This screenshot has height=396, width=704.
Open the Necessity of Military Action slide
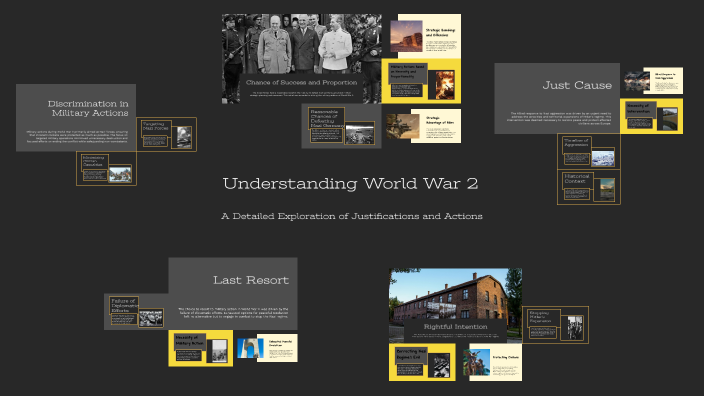click(201, 348)
